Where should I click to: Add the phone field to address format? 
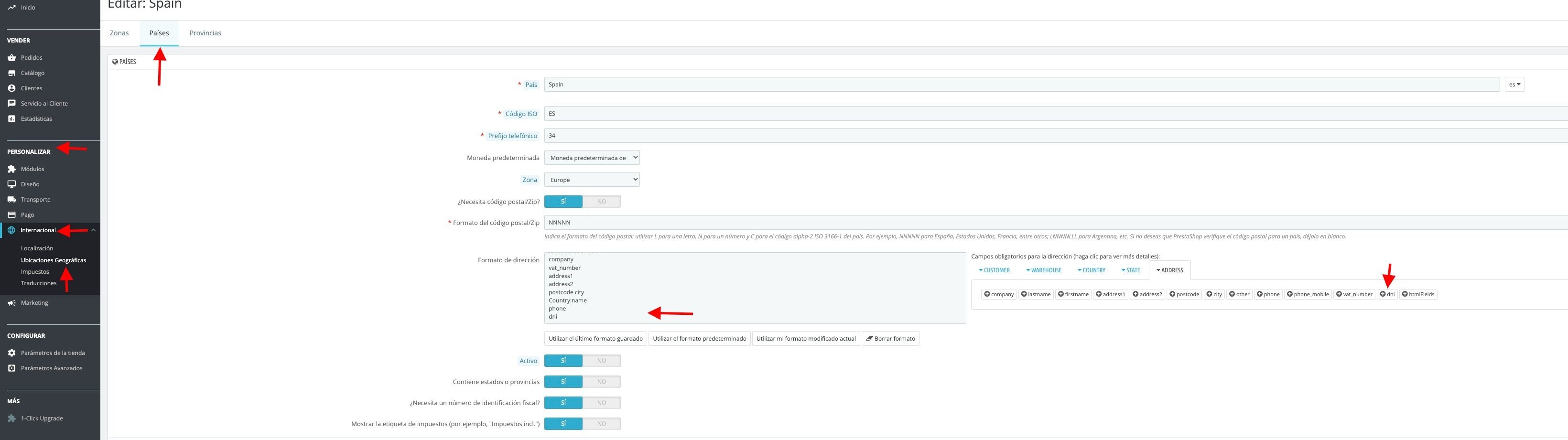click(1268, 295)
